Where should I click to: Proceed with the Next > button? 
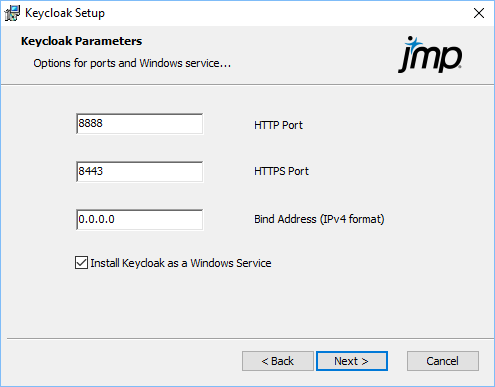pyautogui.click(x=352, y=361)
